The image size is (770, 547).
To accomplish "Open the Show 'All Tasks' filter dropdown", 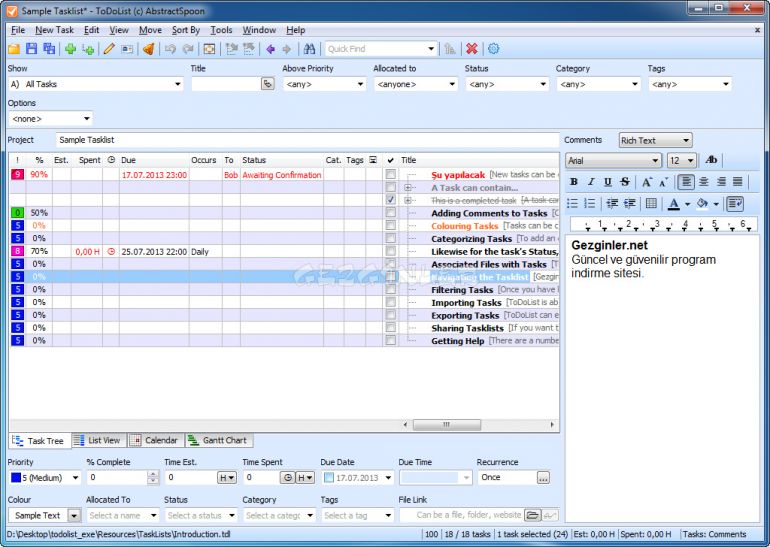I will [x=178, y=84].
